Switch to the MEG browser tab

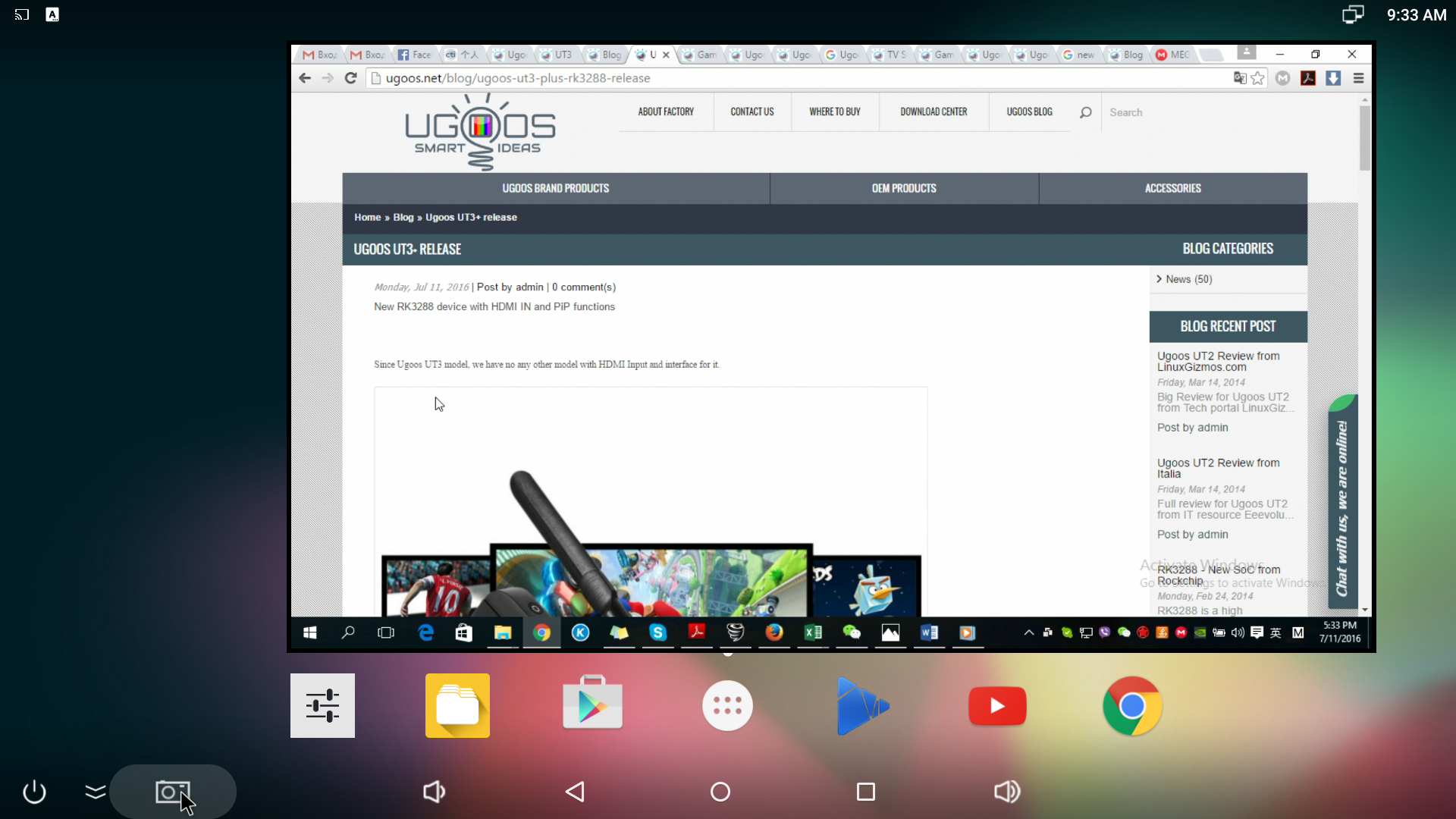(1174, 55)
